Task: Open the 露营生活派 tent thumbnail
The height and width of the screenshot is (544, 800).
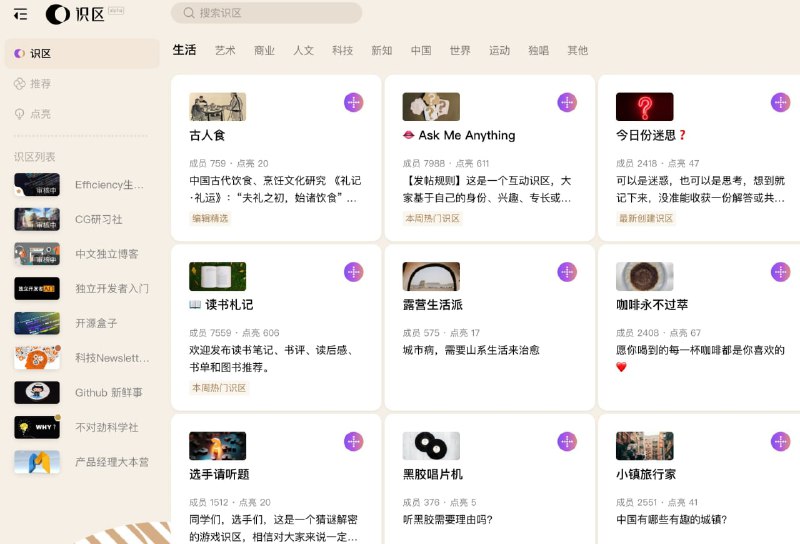Action: (431, 276)
